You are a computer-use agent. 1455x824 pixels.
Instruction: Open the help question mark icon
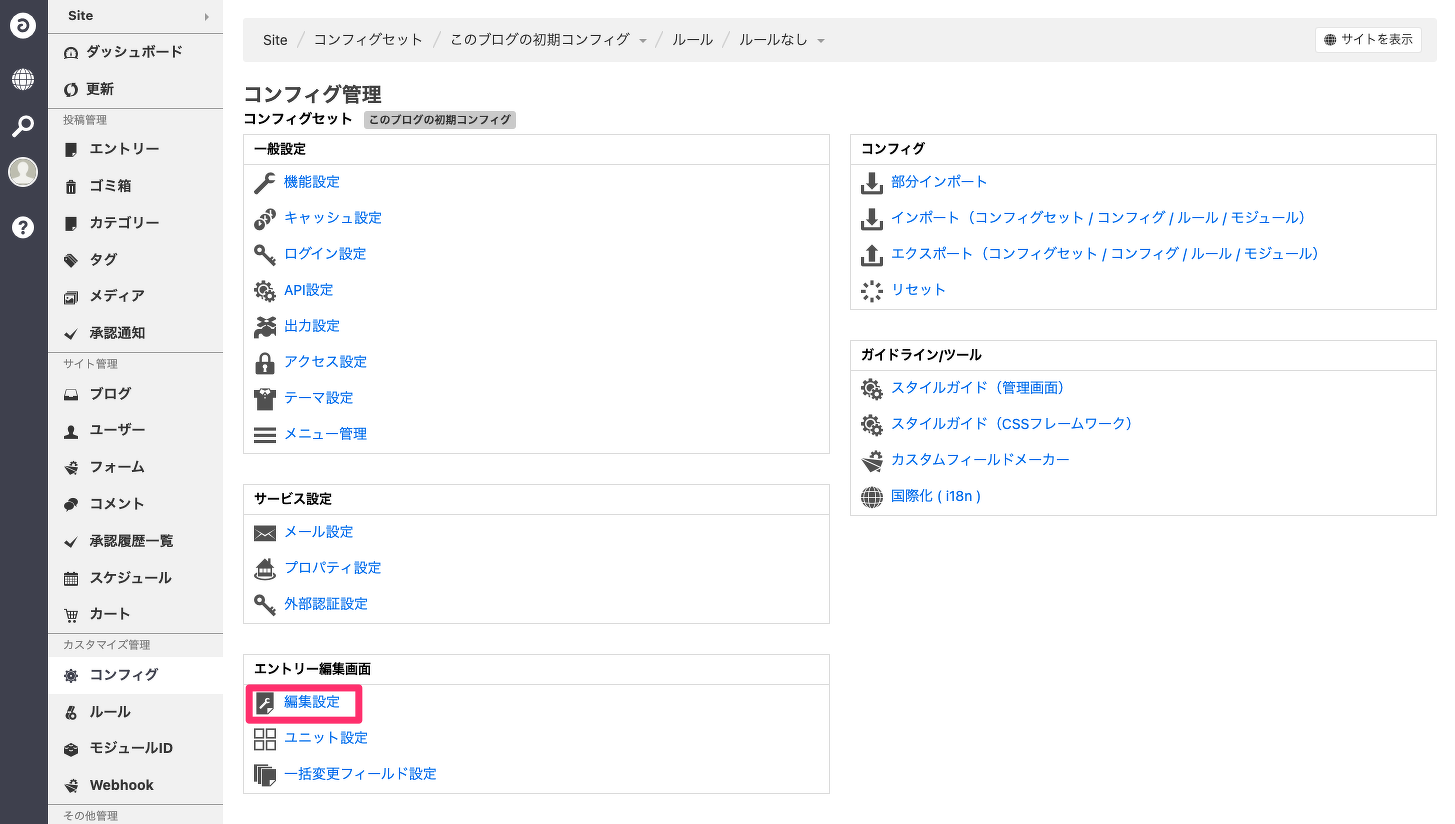coord(23,227)
